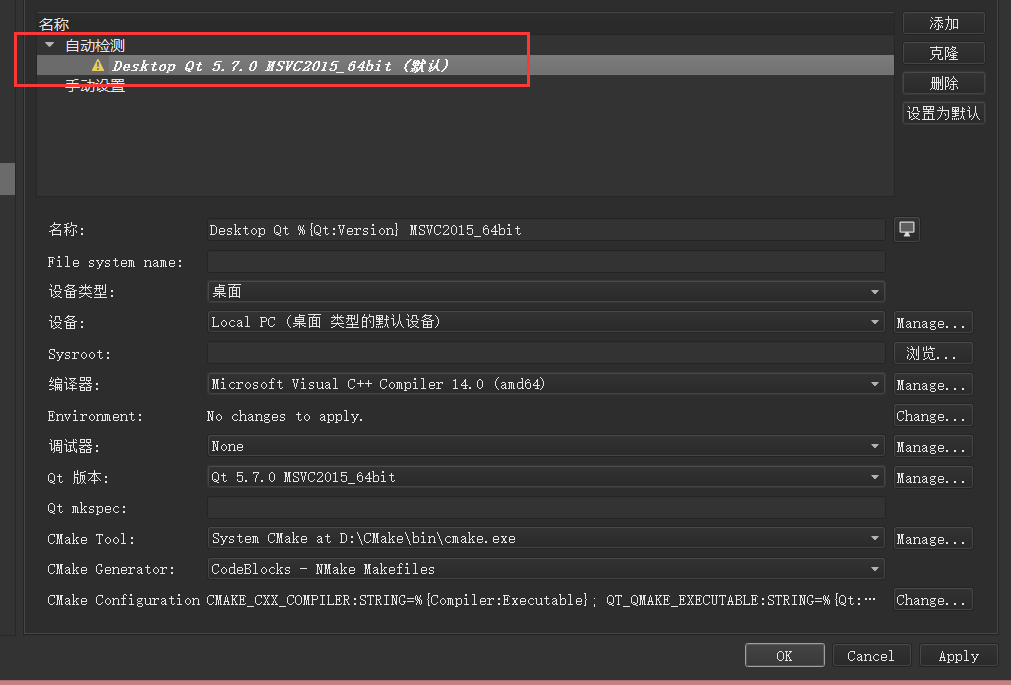Click the Cancel button
Image resolution: width=1011 pixels, height=685 pixels.
pyautogui.click(x=871, y=655)
